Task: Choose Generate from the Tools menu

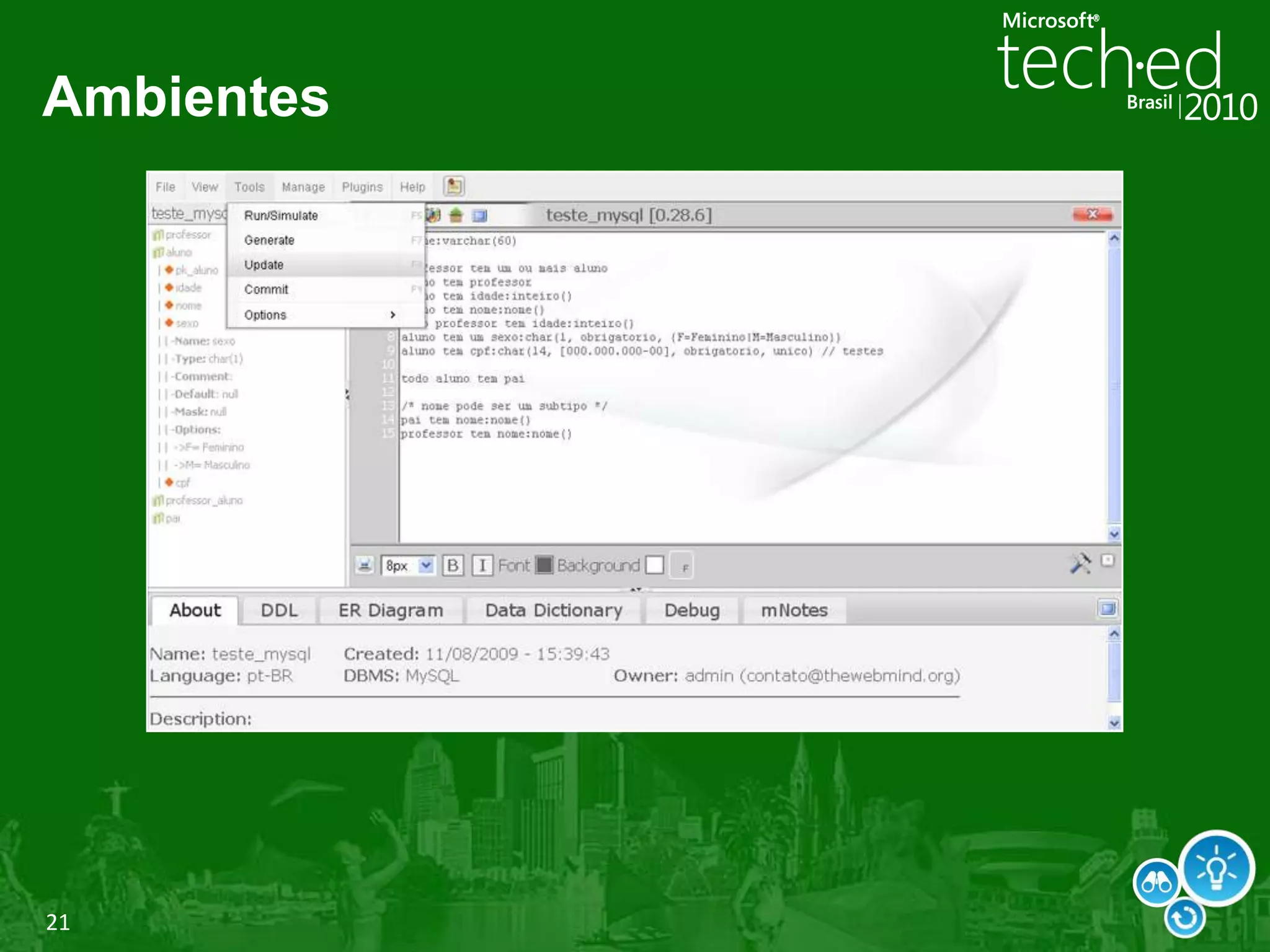Action: [x=269, y=240]
